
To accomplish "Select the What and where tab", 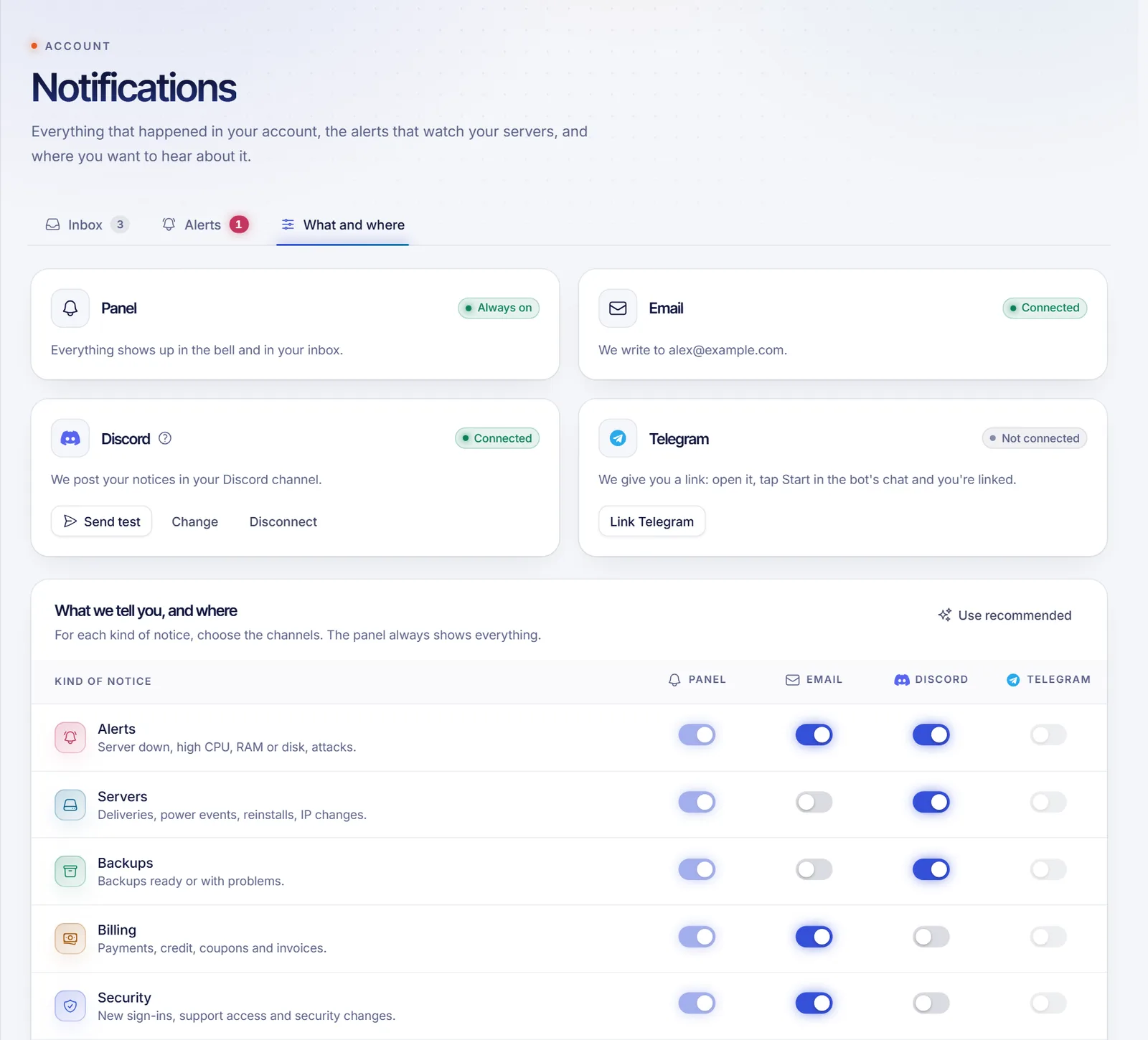I will [343, 224].
